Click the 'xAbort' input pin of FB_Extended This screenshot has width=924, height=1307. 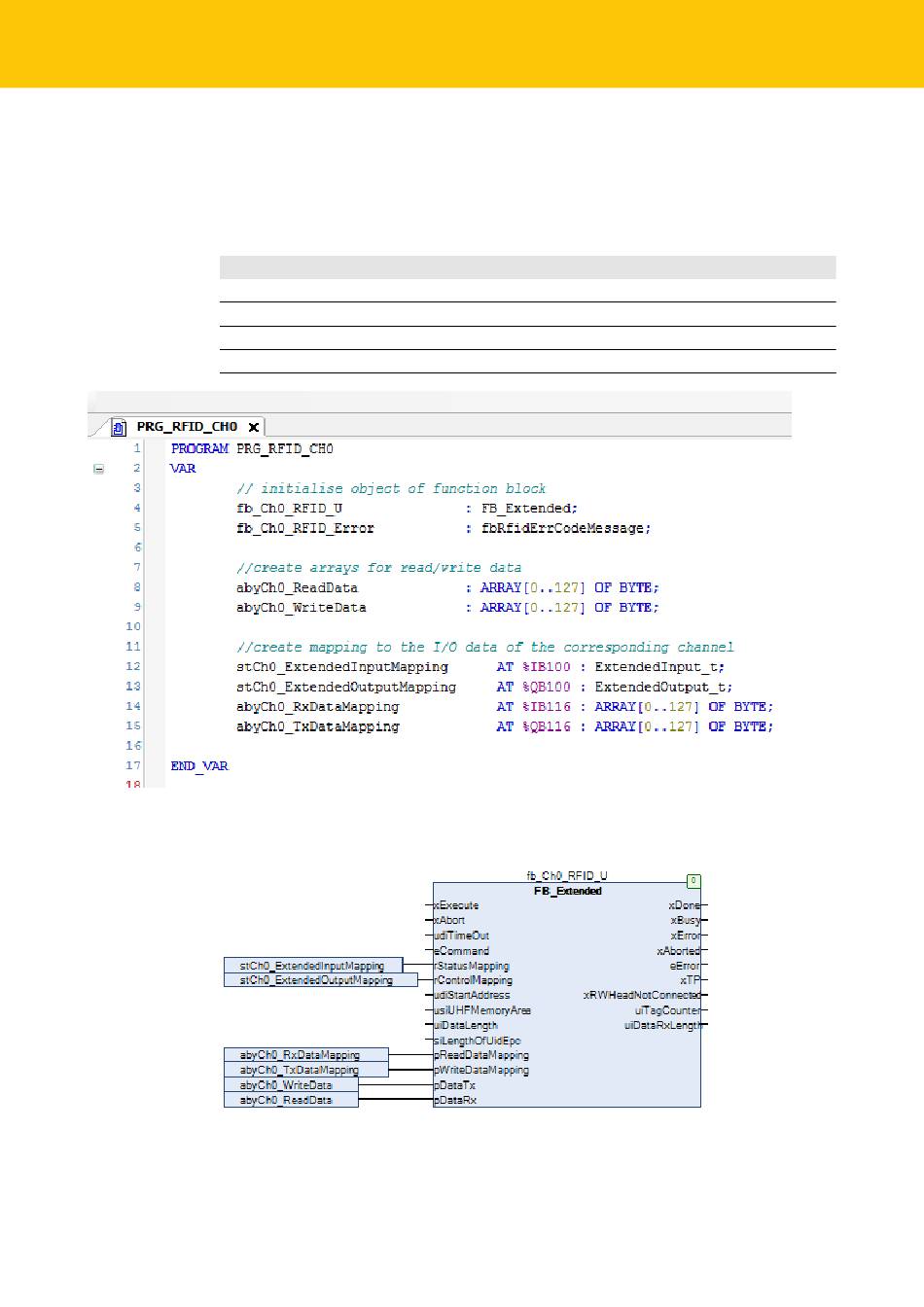point(449,920)
